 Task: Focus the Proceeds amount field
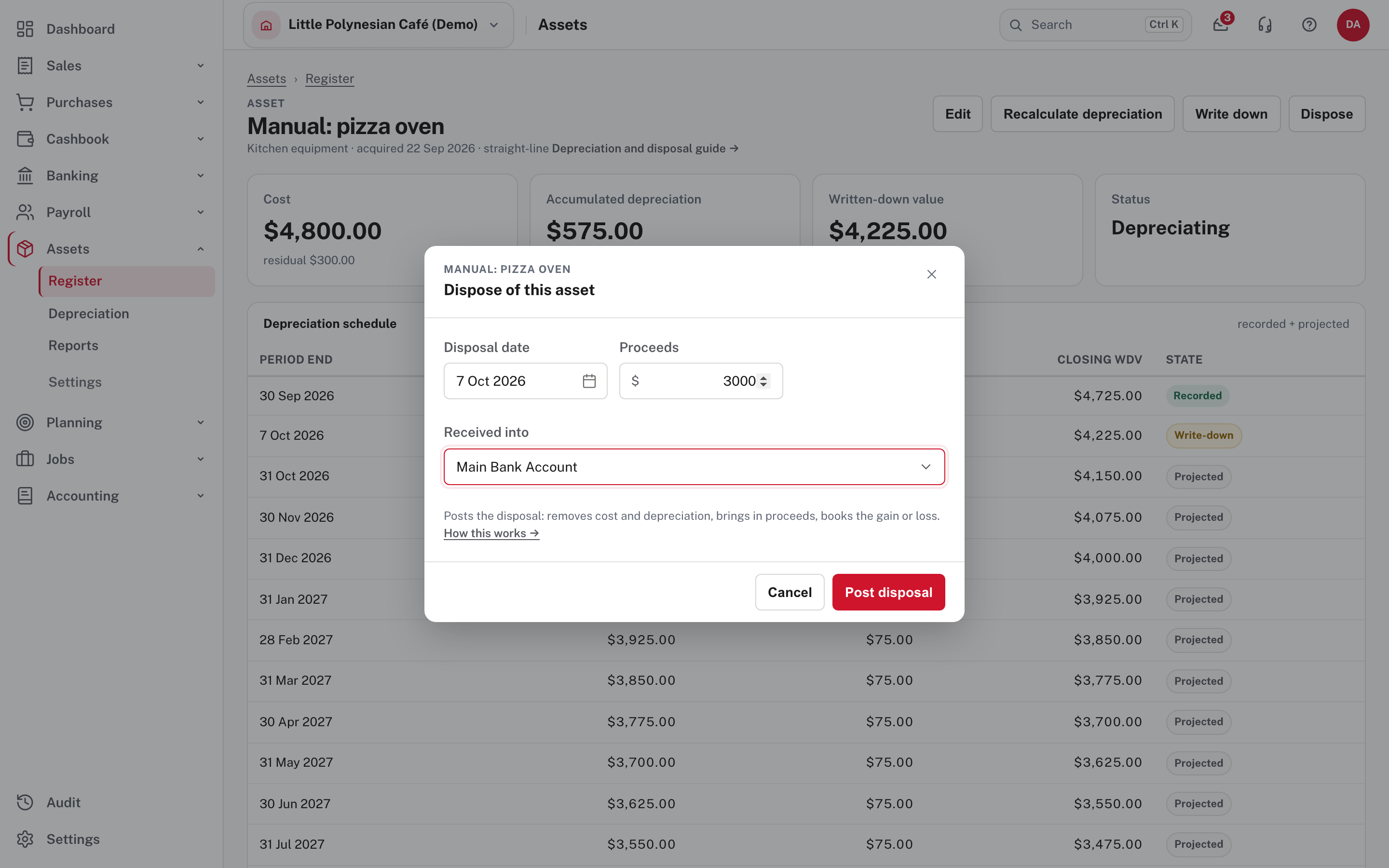[x=701, y=381]
